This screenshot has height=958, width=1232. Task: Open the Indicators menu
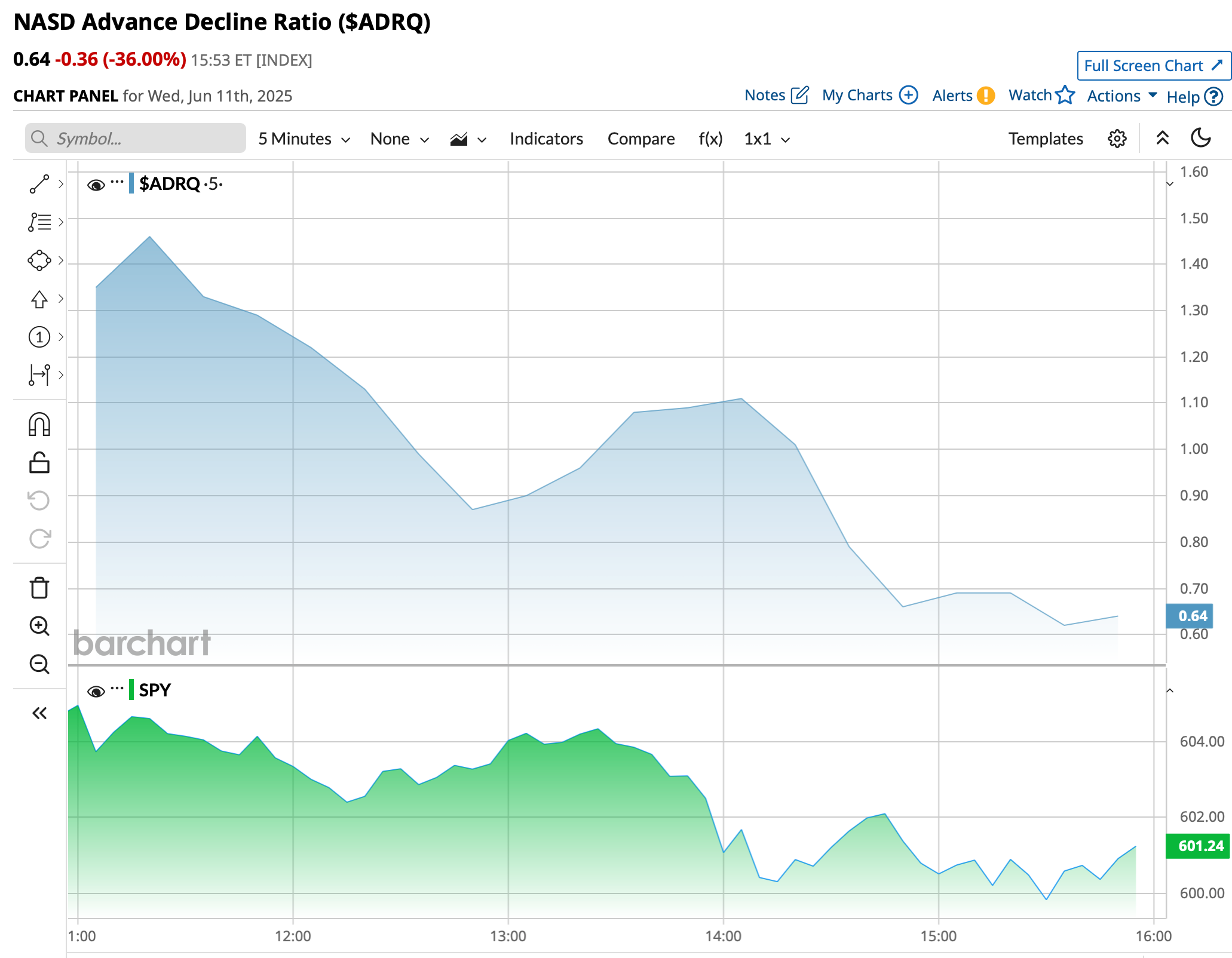coord(546,139)
